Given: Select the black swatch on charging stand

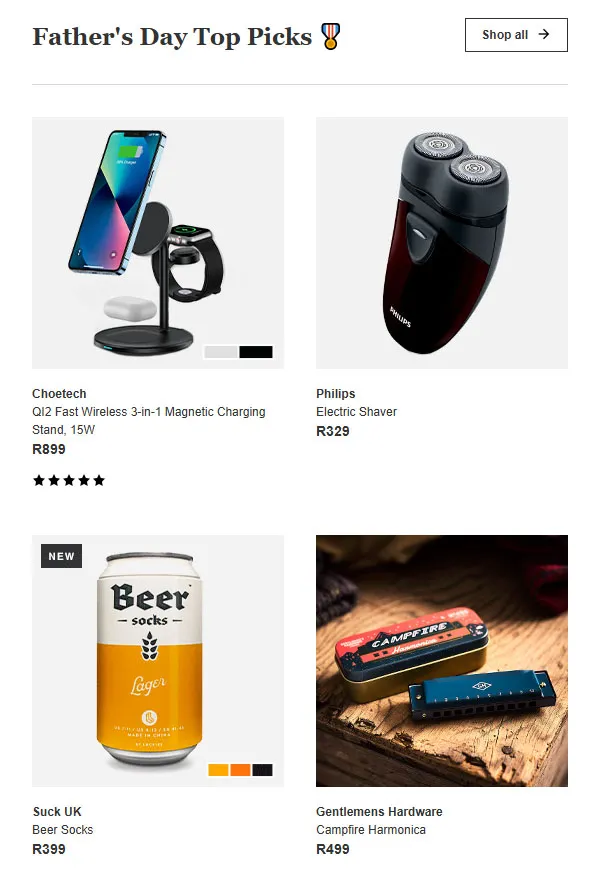Looking at the screenshot, I should [256, 352].
